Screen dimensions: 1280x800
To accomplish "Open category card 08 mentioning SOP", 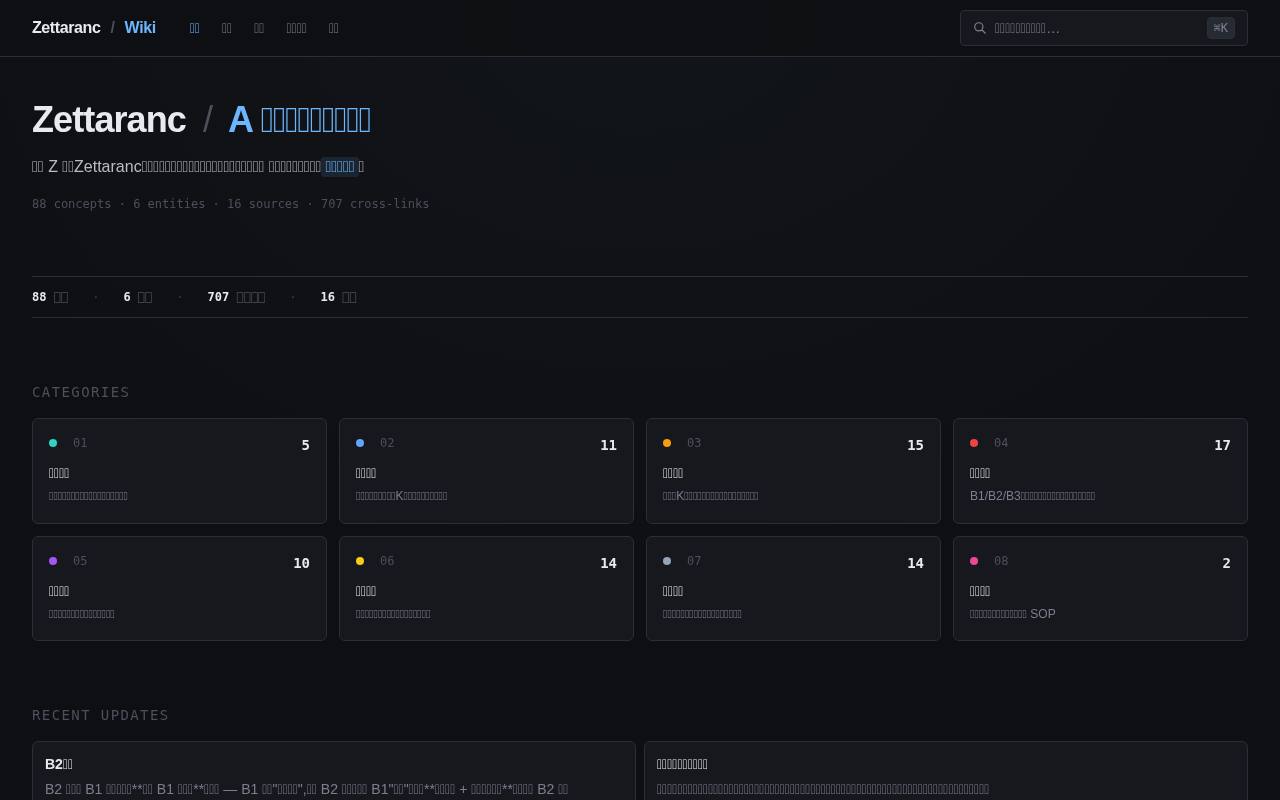I will tap(1100, 589).
